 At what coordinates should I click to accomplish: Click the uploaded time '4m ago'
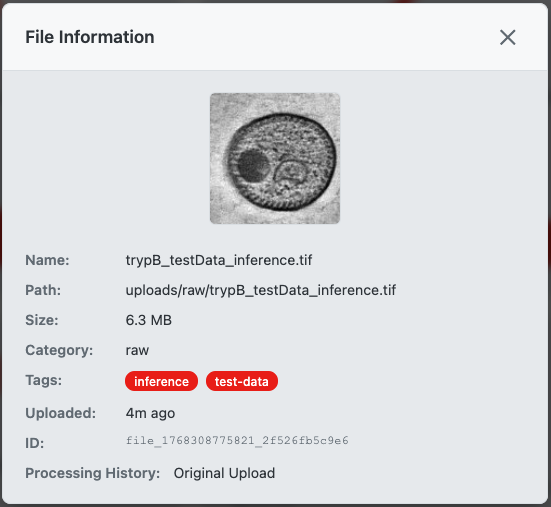coord(150,413)
